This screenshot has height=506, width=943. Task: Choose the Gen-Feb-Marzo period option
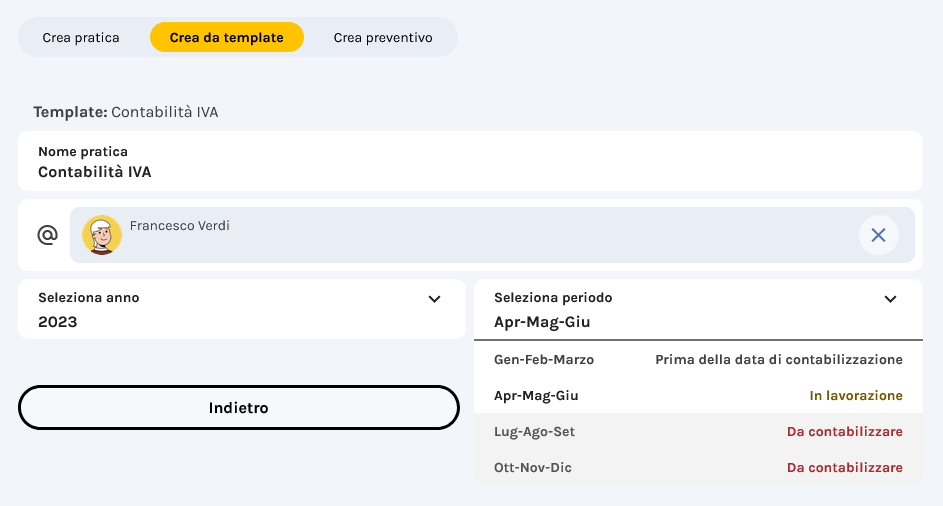point(544,359)
